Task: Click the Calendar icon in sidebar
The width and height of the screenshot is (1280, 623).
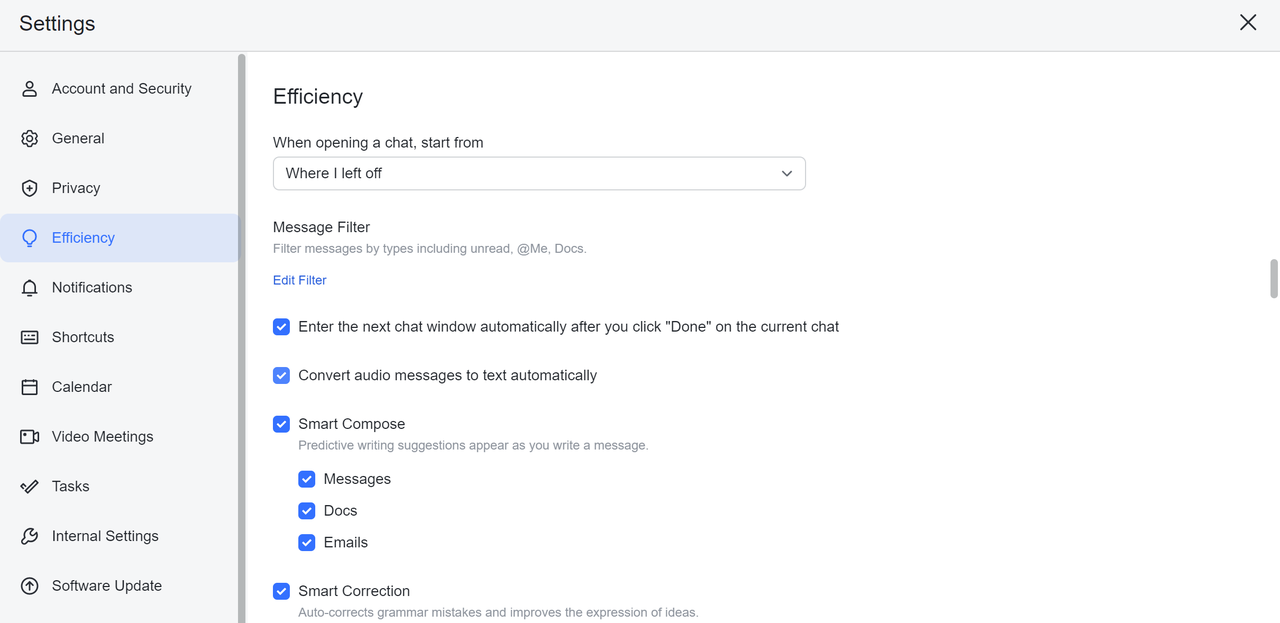Action: coord(30,387)
